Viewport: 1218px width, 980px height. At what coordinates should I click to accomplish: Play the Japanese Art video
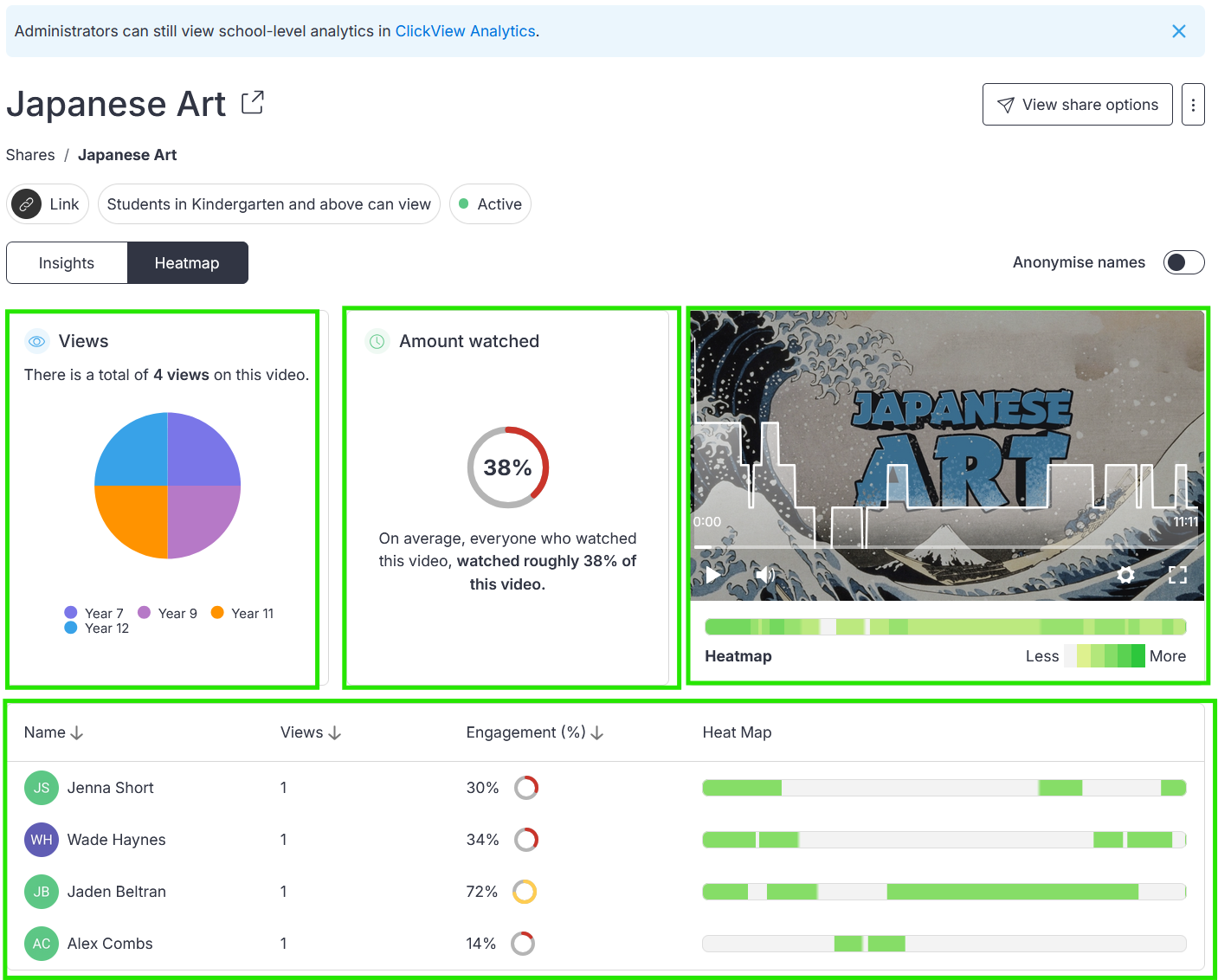click(x=712, y=574)
